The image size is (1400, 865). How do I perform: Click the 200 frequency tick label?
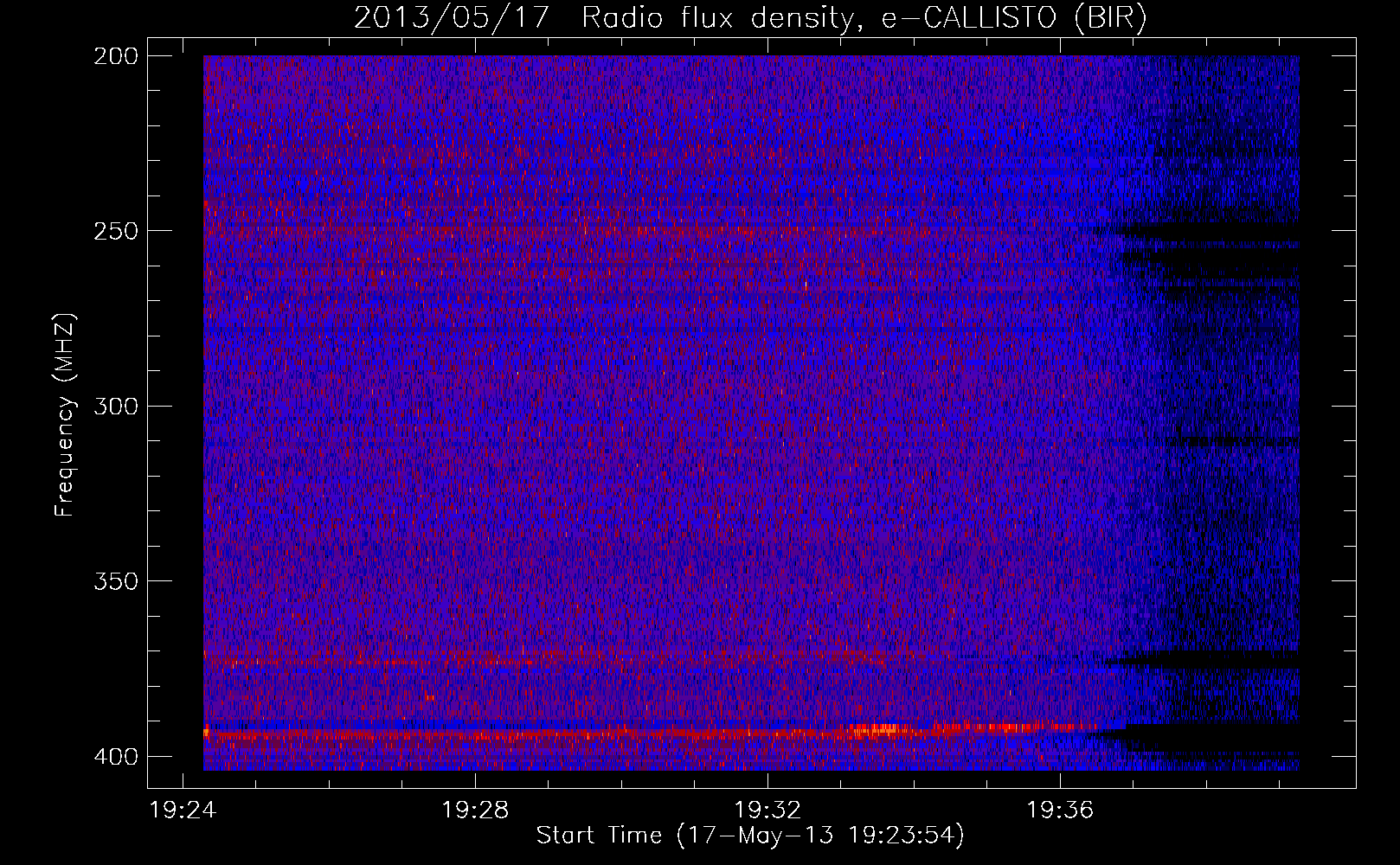point(115,55)
